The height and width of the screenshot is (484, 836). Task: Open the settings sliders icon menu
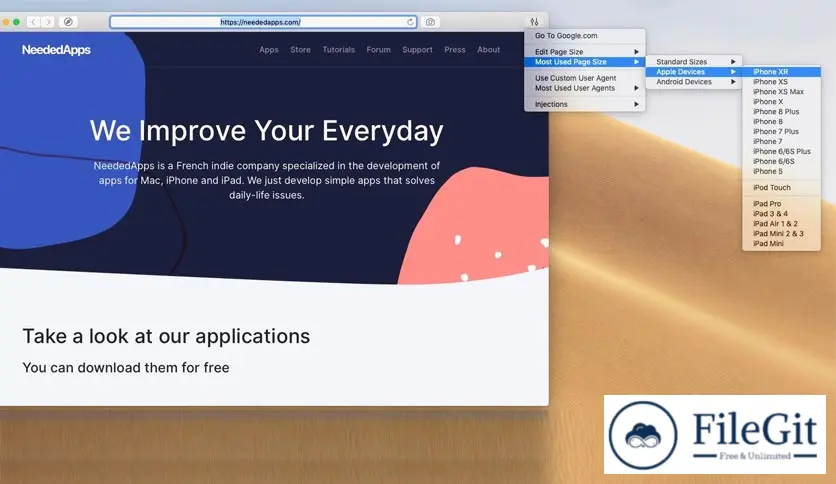point(534,22)
